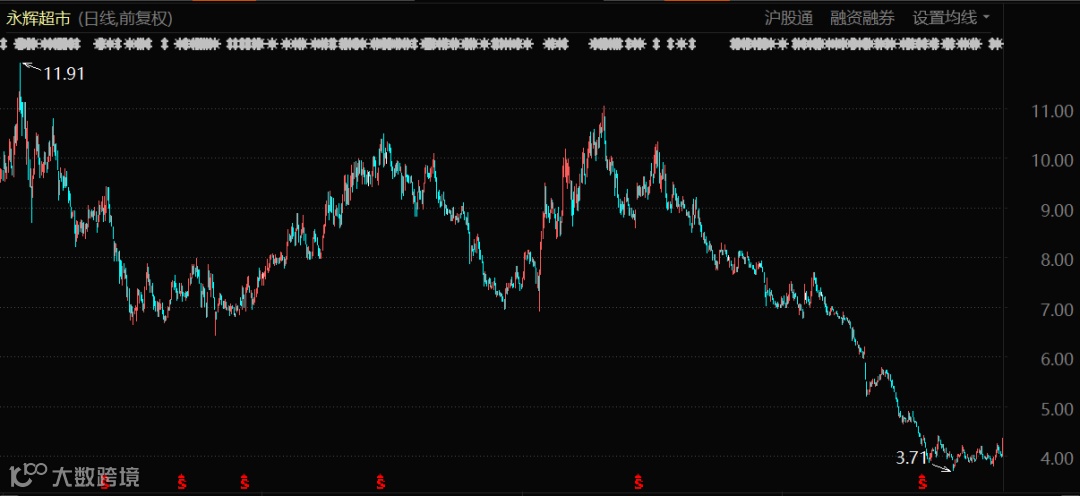The image size is (1080, 496).
Task: Click the 3.71 low price annotation
Action: (911, 457)
